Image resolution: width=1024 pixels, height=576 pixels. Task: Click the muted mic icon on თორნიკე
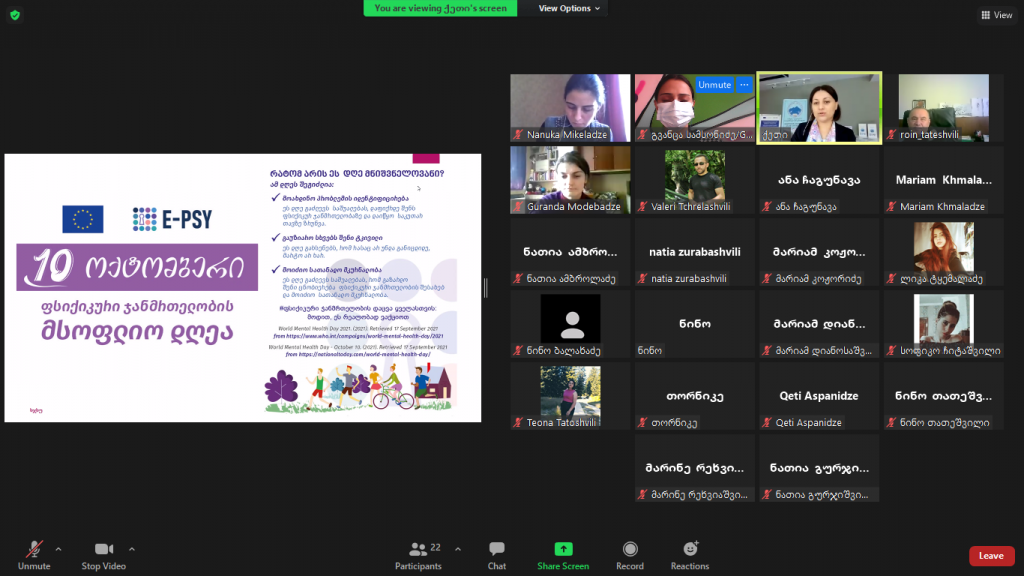coord(643,423)
